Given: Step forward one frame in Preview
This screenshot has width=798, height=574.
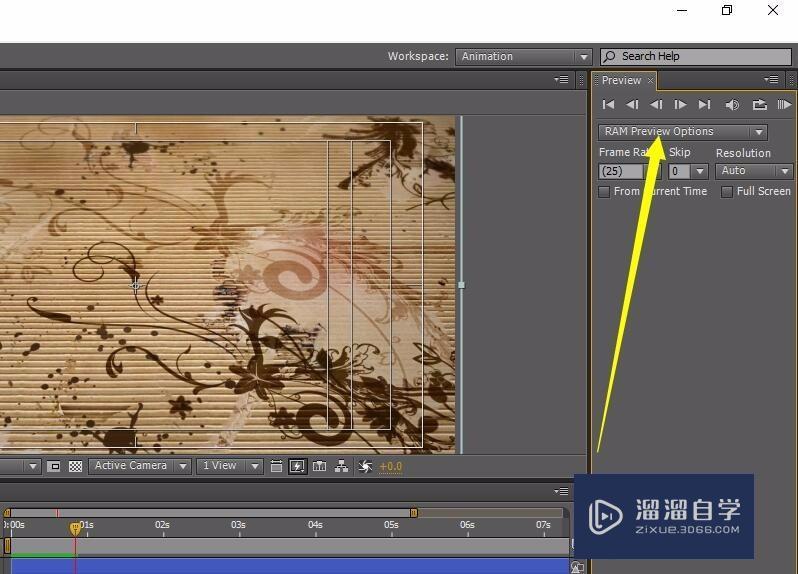Looking at the screenshot, I should [680, 104].
